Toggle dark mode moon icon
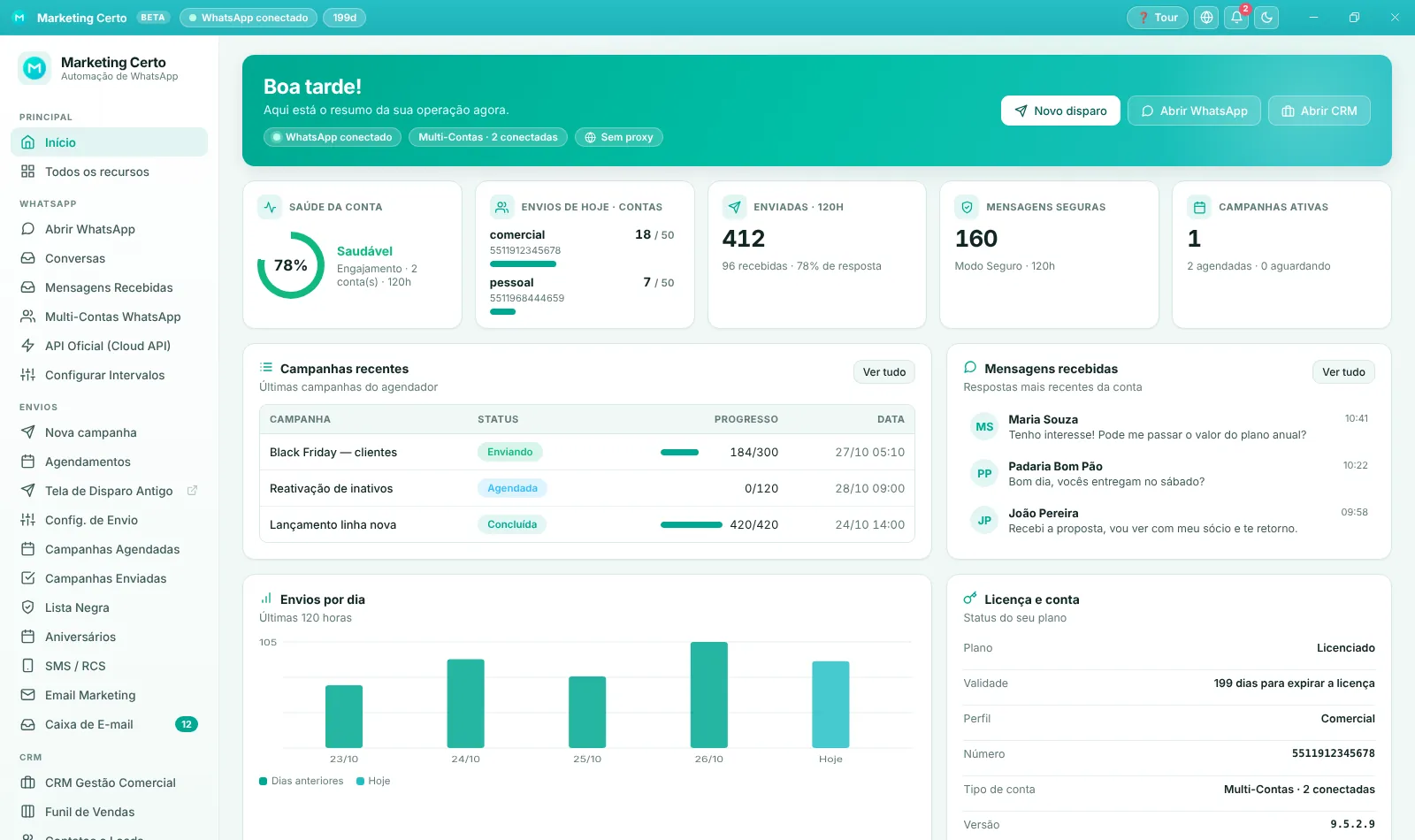This screenshot has width=1415, height=840. [1266, 18]
